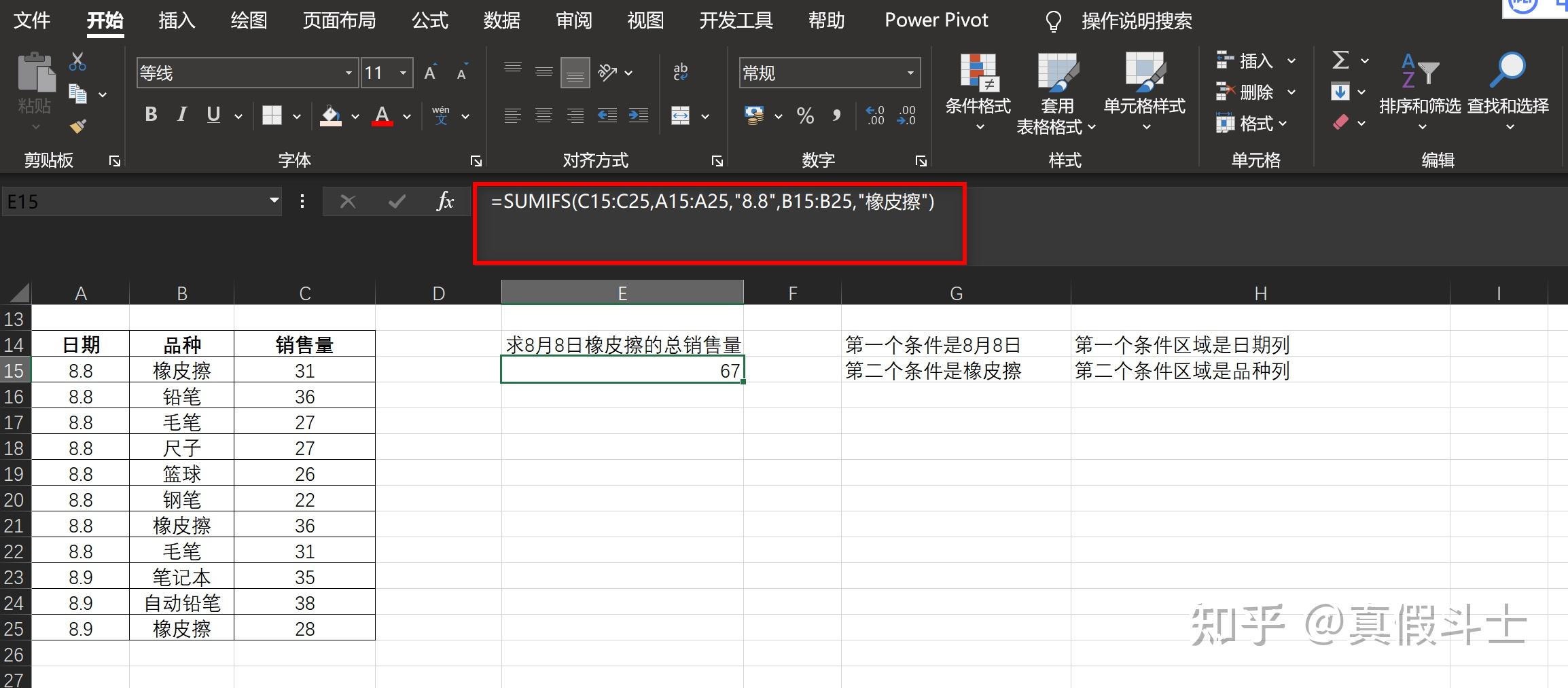Switch to 数据 tab

[502, 20]
